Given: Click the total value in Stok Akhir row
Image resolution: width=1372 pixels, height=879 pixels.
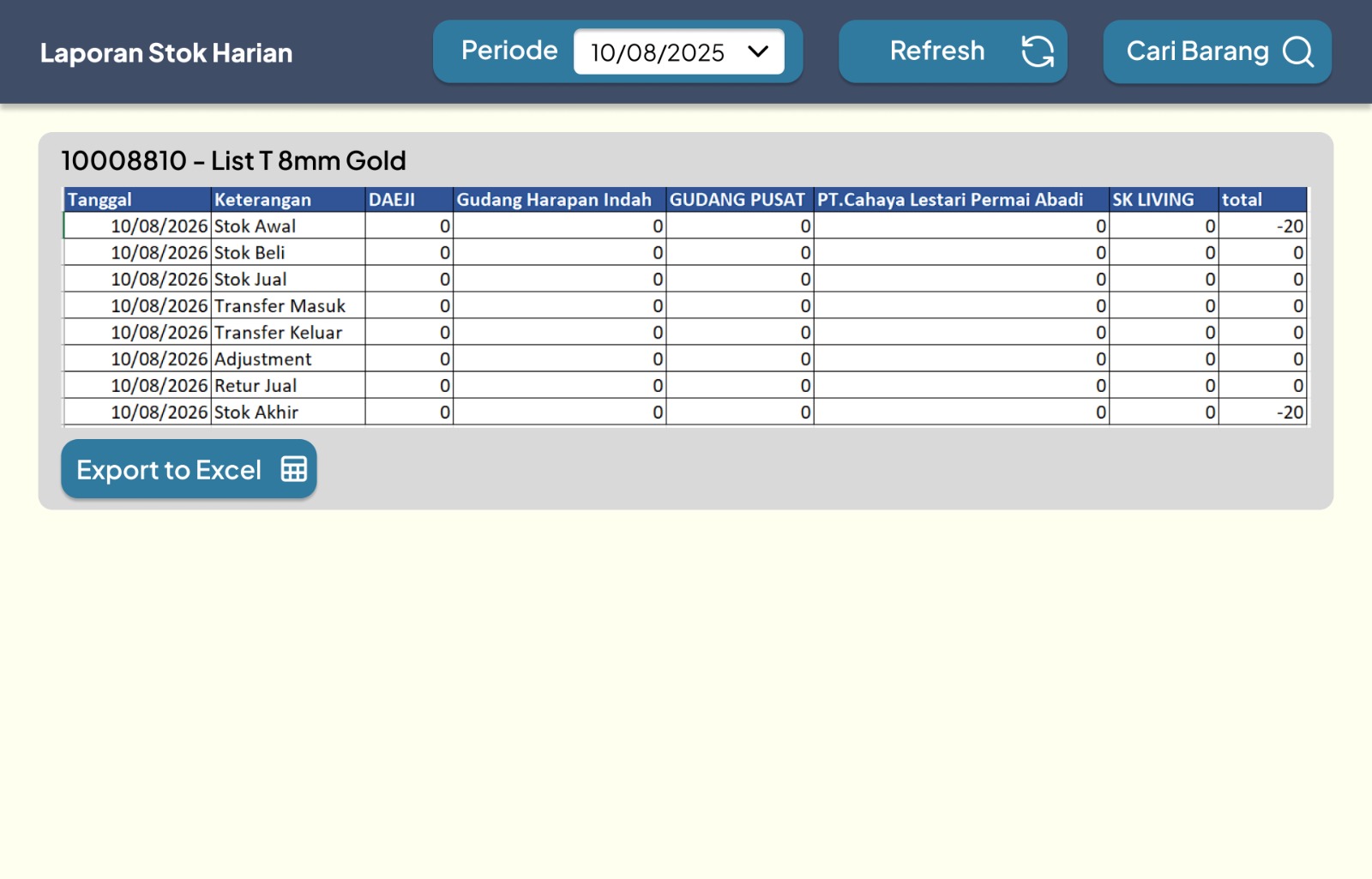Looking at the screenshot, I should [x=1262, y=412].
